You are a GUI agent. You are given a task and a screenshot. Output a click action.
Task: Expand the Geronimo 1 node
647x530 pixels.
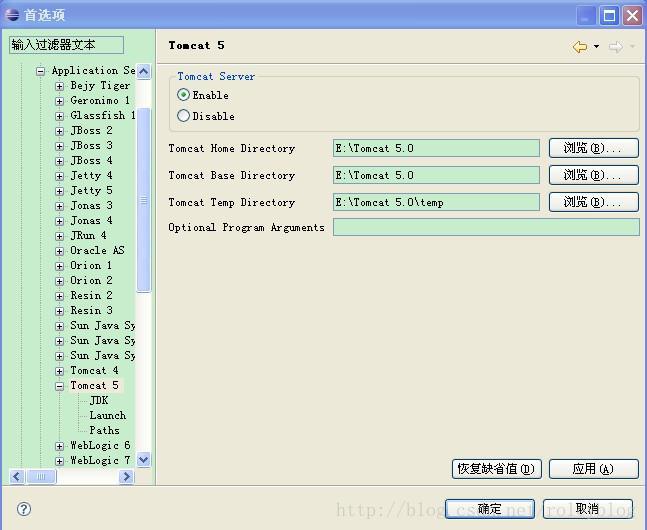[x=59, y=101]
